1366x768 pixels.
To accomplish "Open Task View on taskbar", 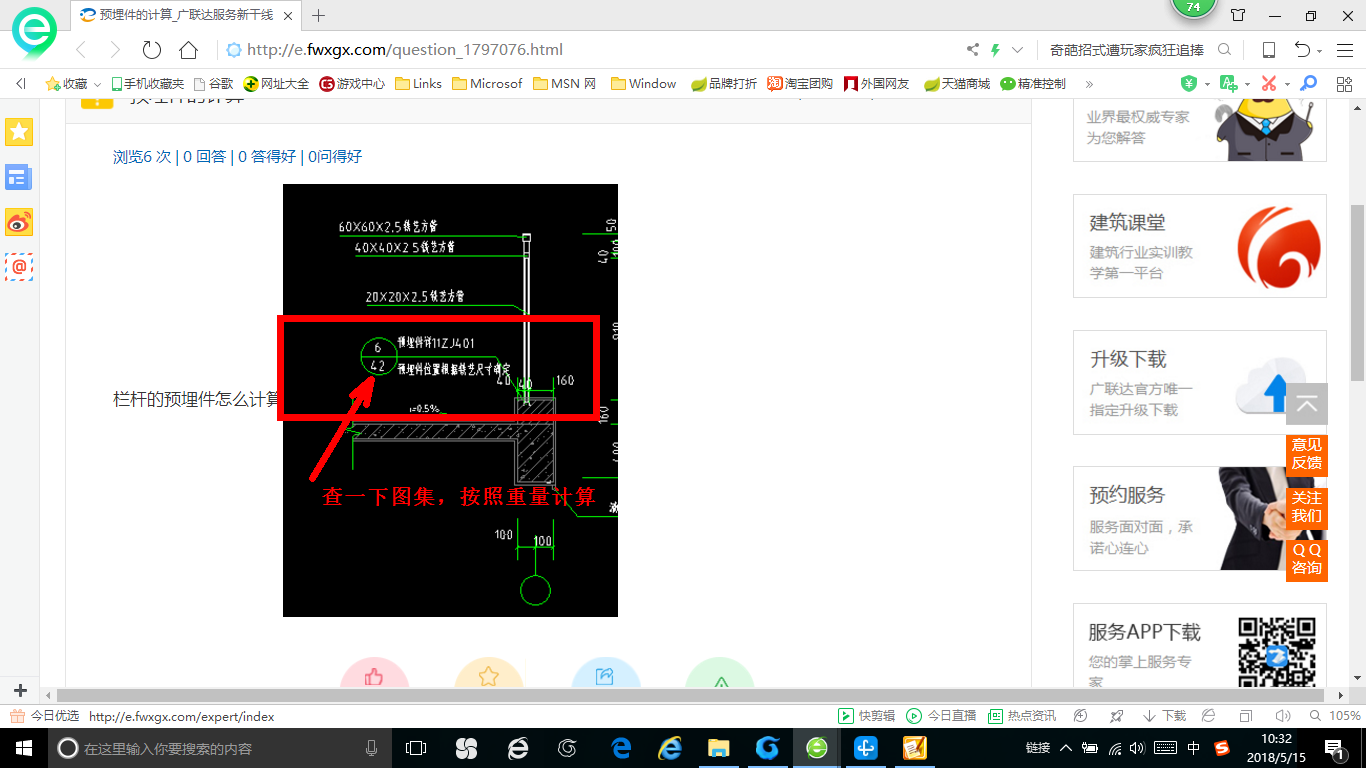I will click(x=416, y=748).
